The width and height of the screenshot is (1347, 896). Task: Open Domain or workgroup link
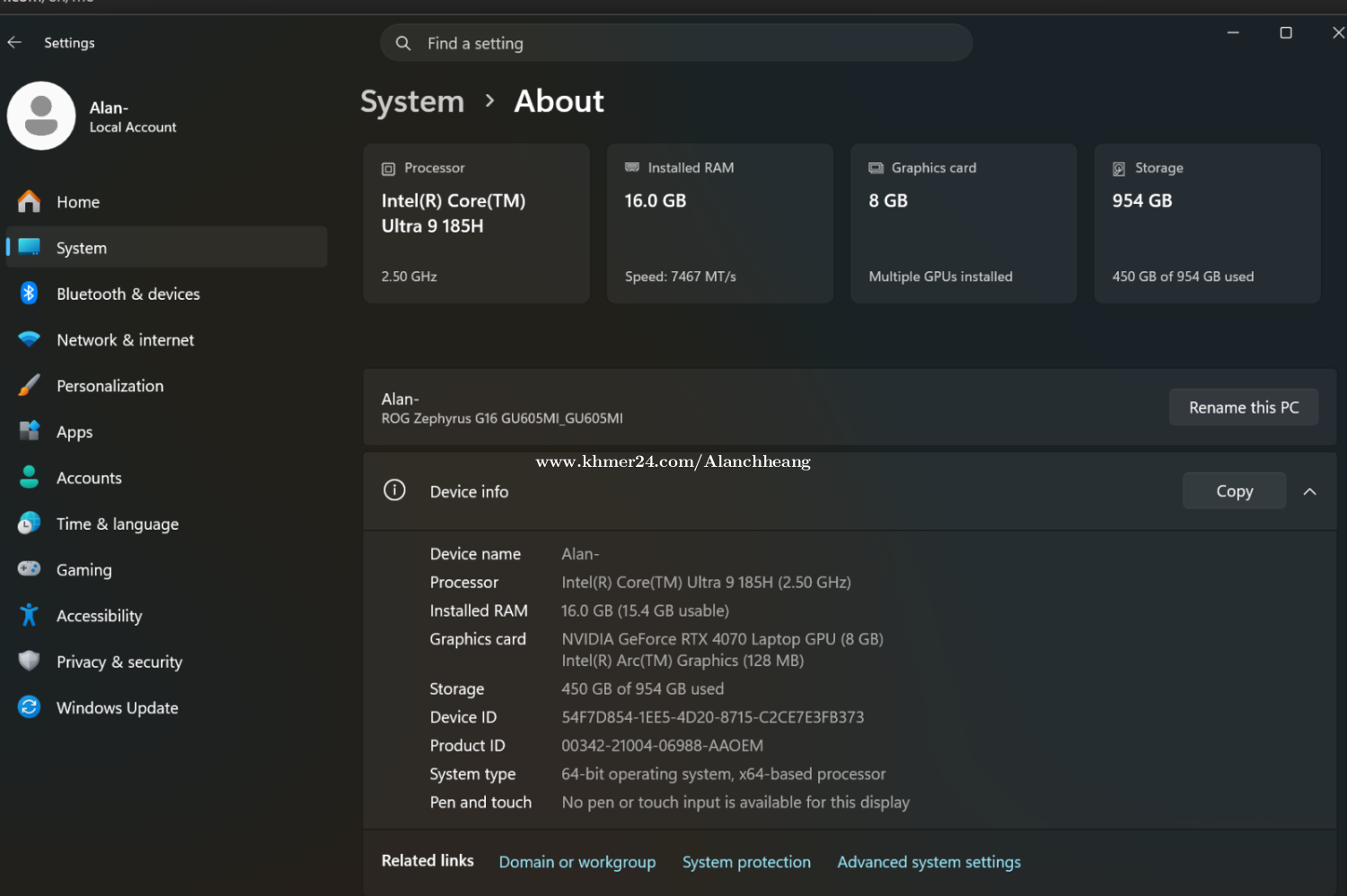click(x=577, y=862)
